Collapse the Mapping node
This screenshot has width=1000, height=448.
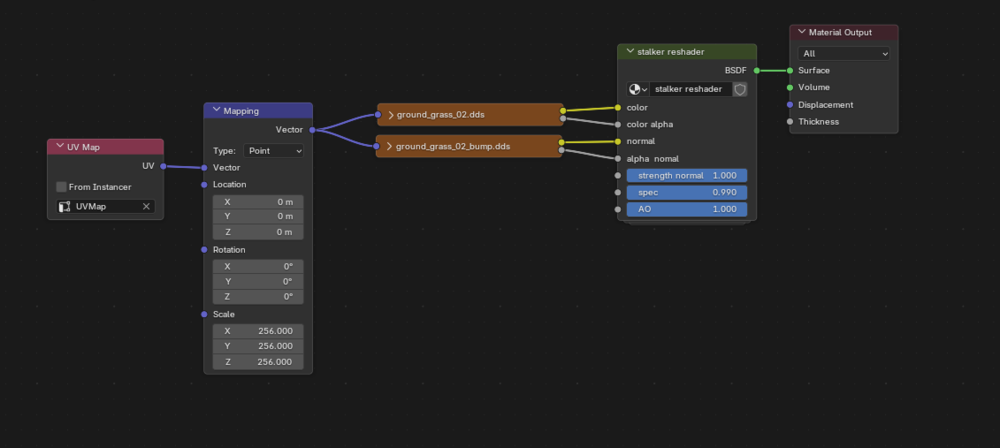(x=216, y=111)
